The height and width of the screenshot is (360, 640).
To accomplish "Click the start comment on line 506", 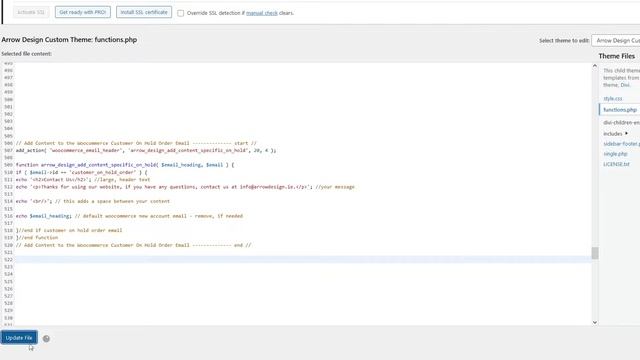I will coord(136,143).
